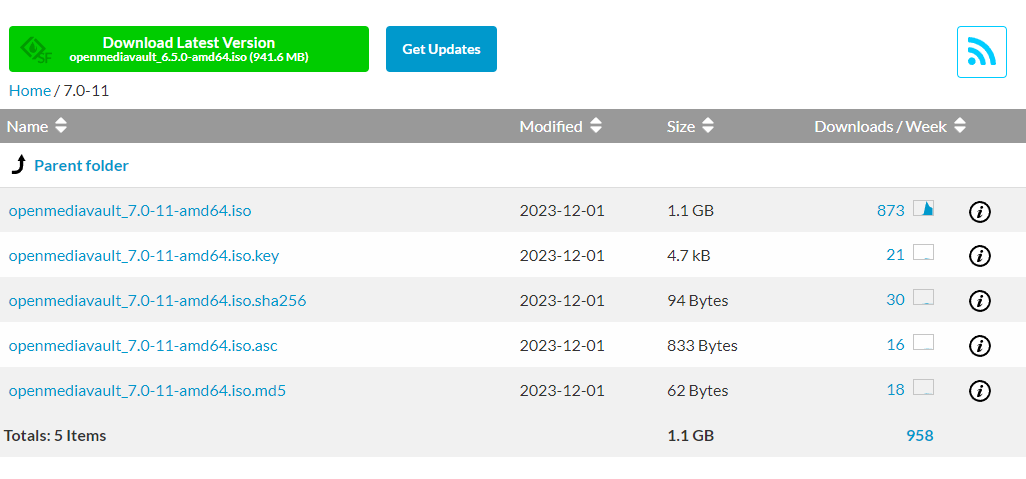The width and height of the screenshot is (1026, 479).
Task: Click the total 958 downloads count
Action: [x=920, y=436]
